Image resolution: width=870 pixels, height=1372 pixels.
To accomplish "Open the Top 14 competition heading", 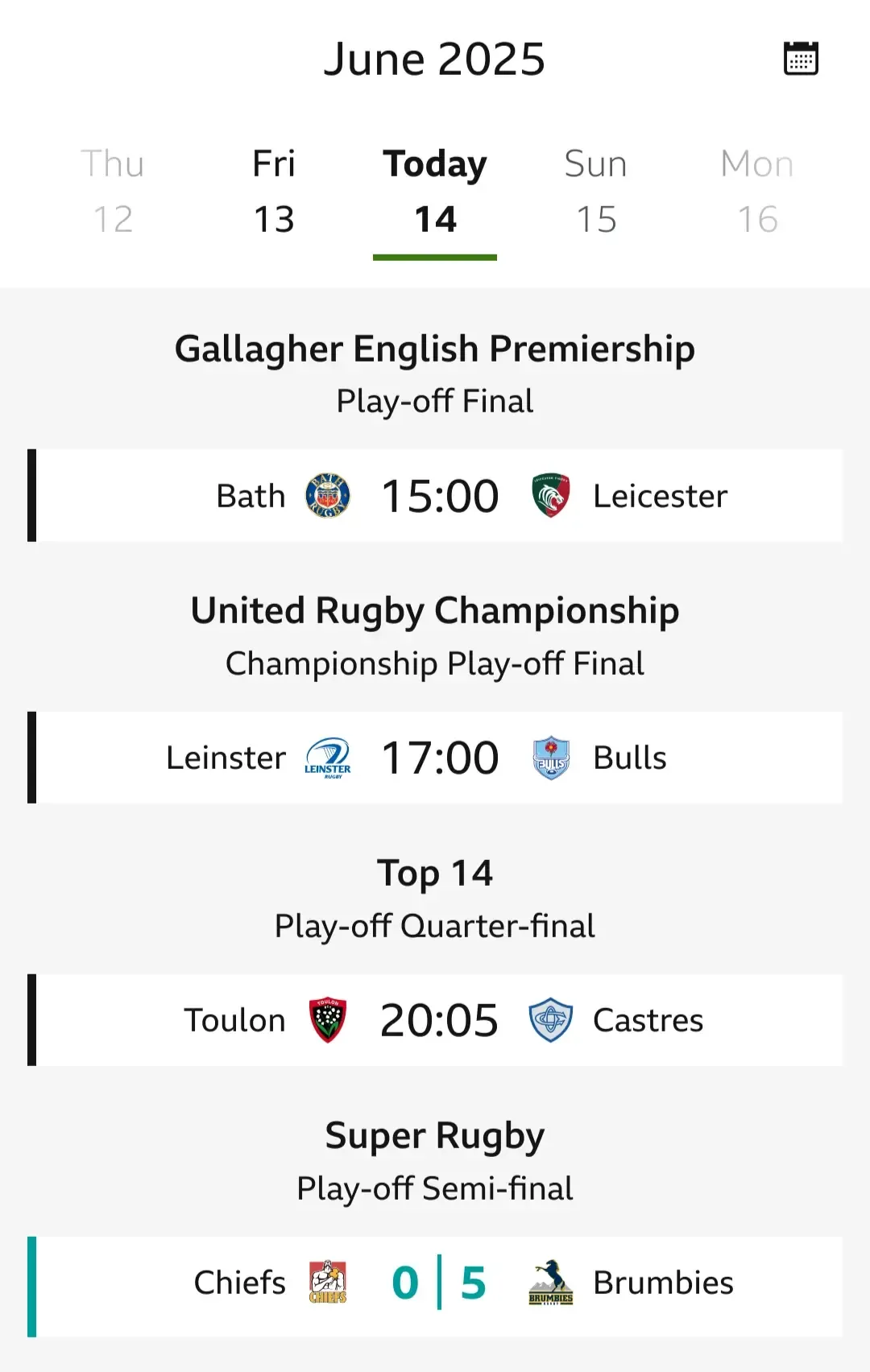I will (x=435, y=874).
